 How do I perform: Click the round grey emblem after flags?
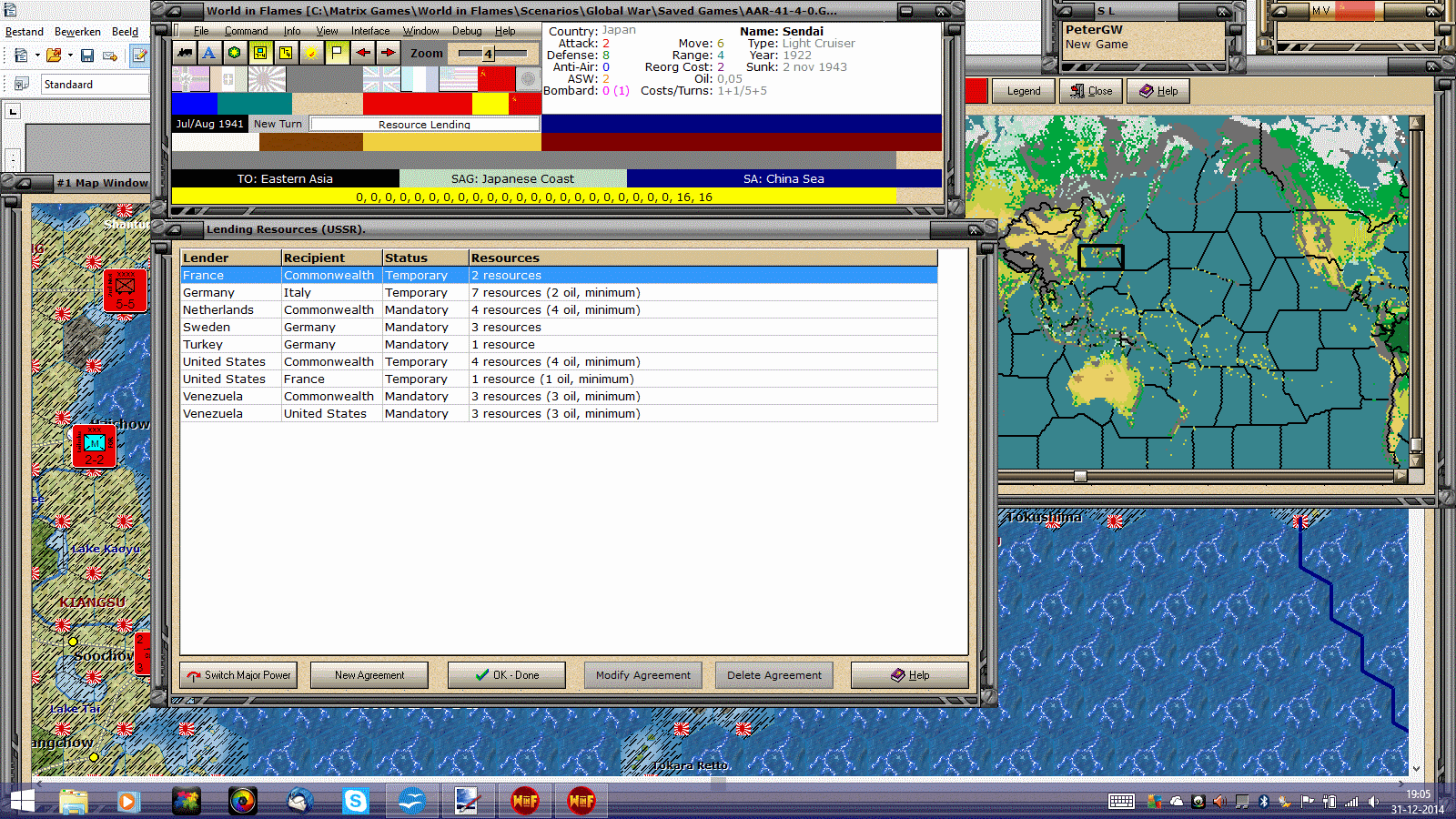point(528,79)
